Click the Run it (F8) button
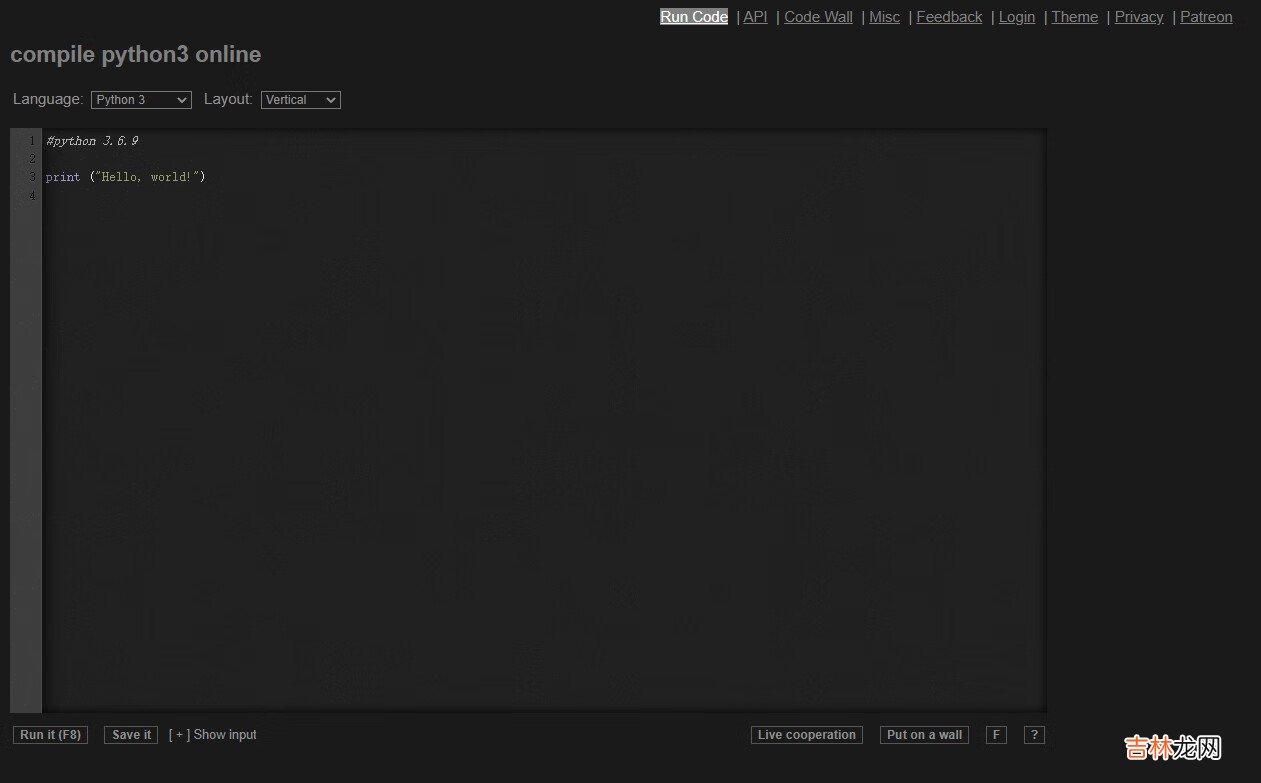The width and height of the screenshot is (1261, 783). (50, 735)
